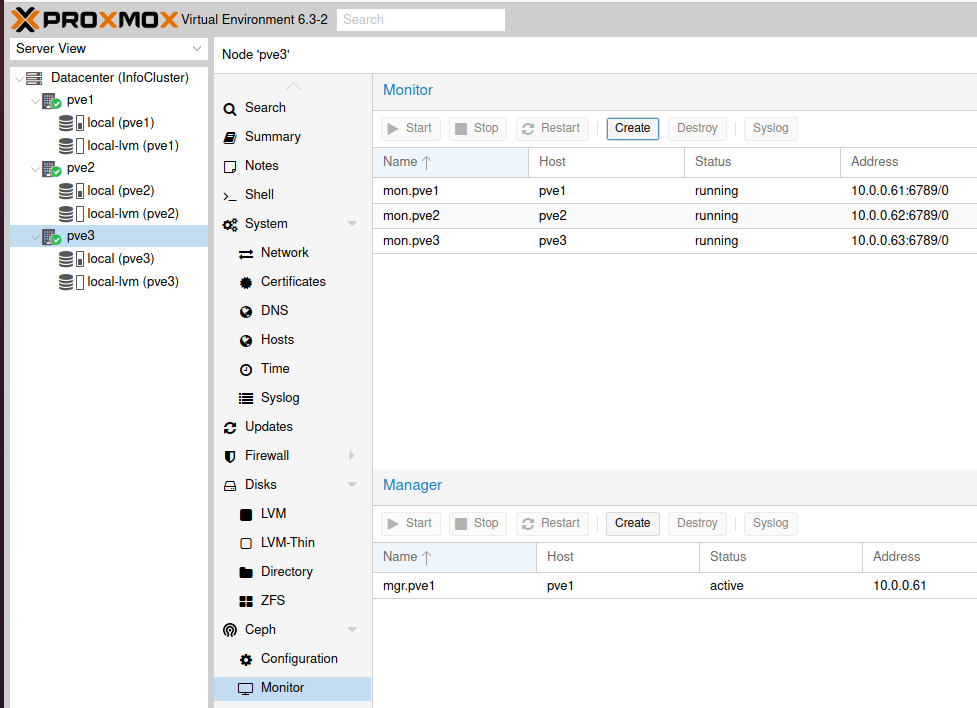
Task: Open the Summary menu entry
Action: coord(292,136)
